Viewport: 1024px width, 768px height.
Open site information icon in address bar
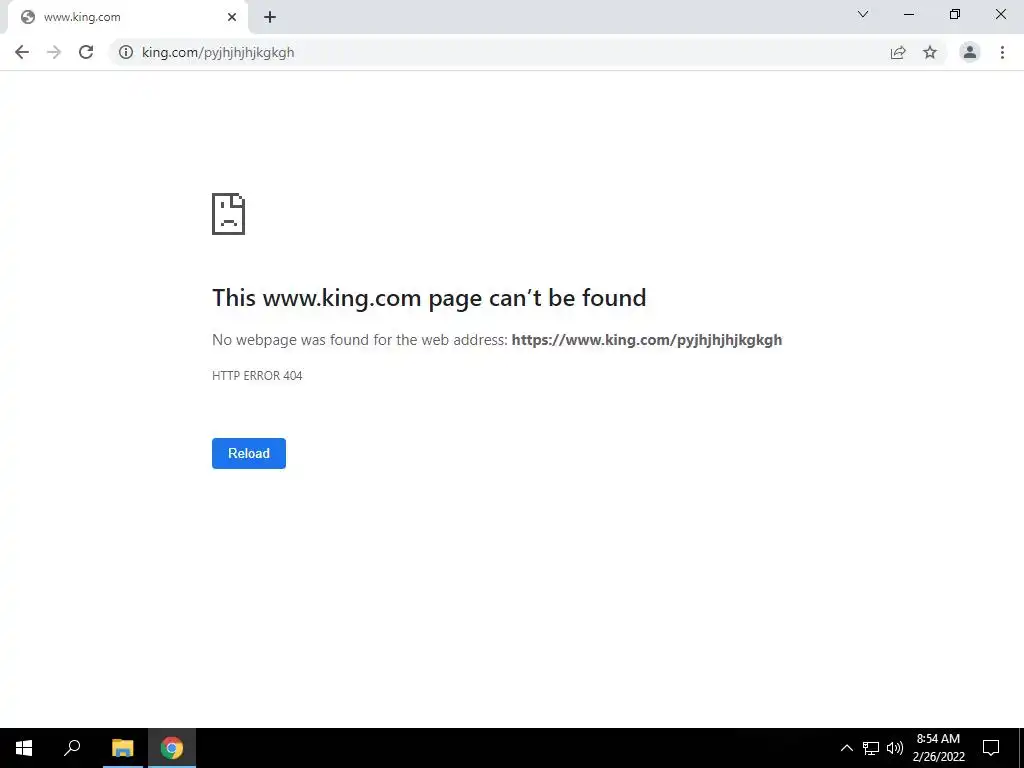click(125, 52)
